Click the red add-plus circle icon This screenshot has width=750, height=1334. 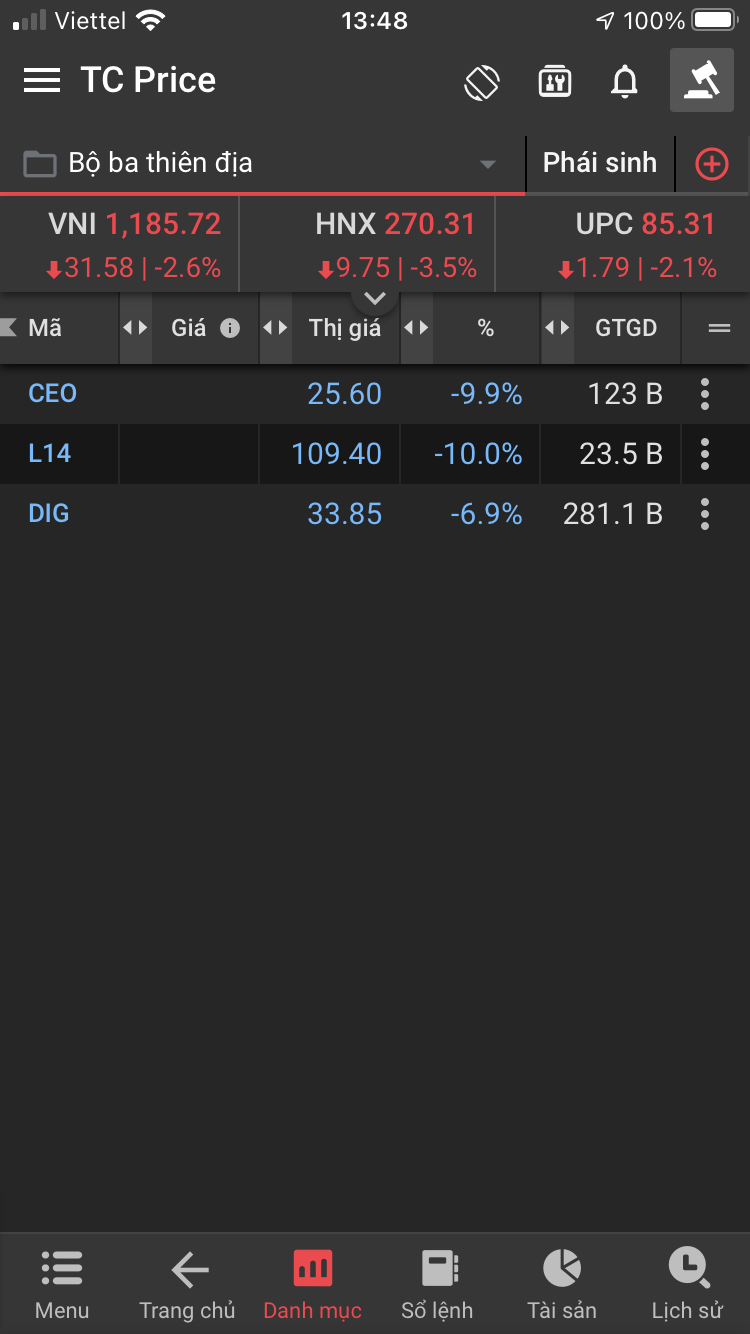coord(711,164)
